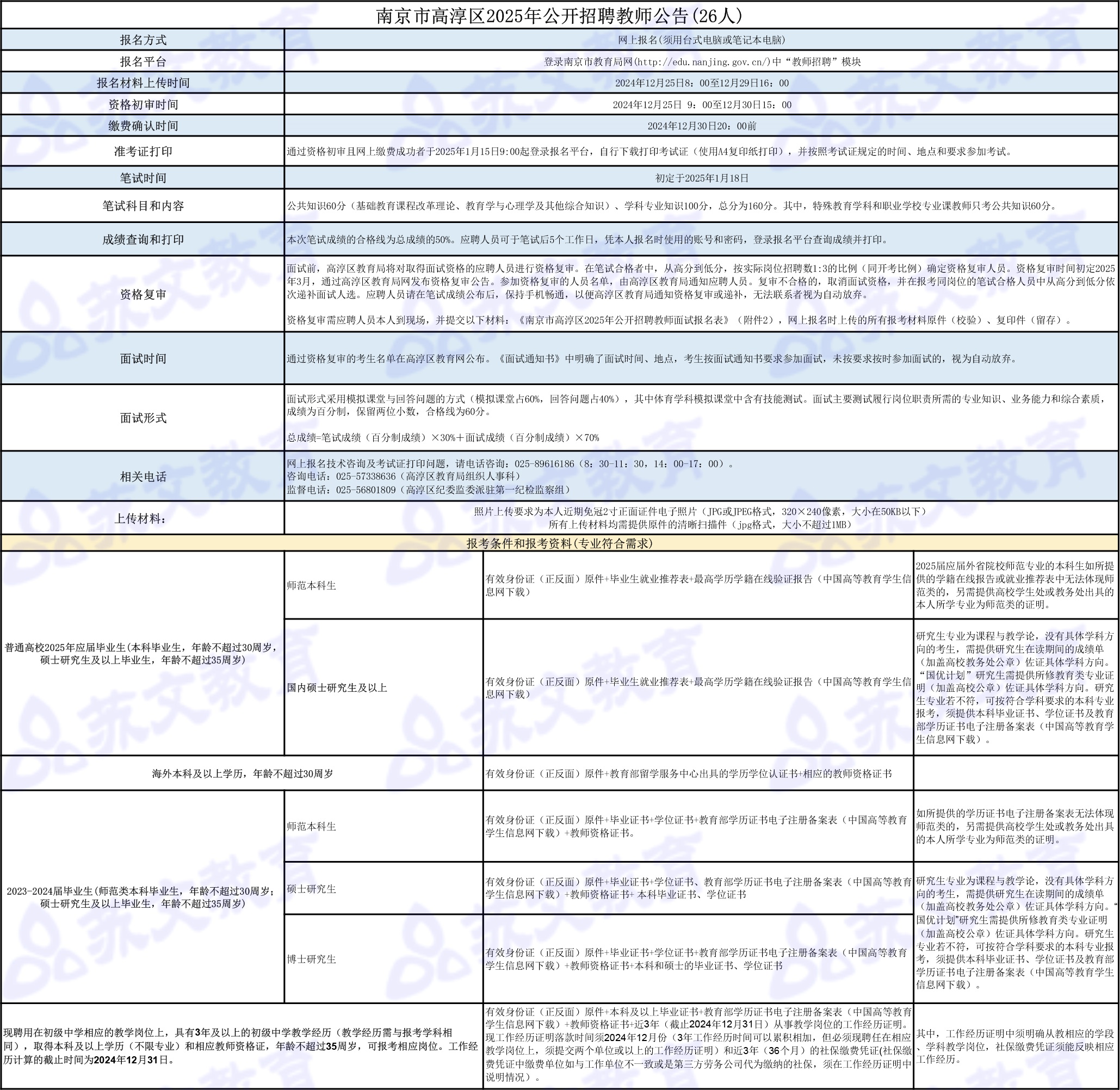
Task: Select the 资格复审 label cell
Action: 143,294
